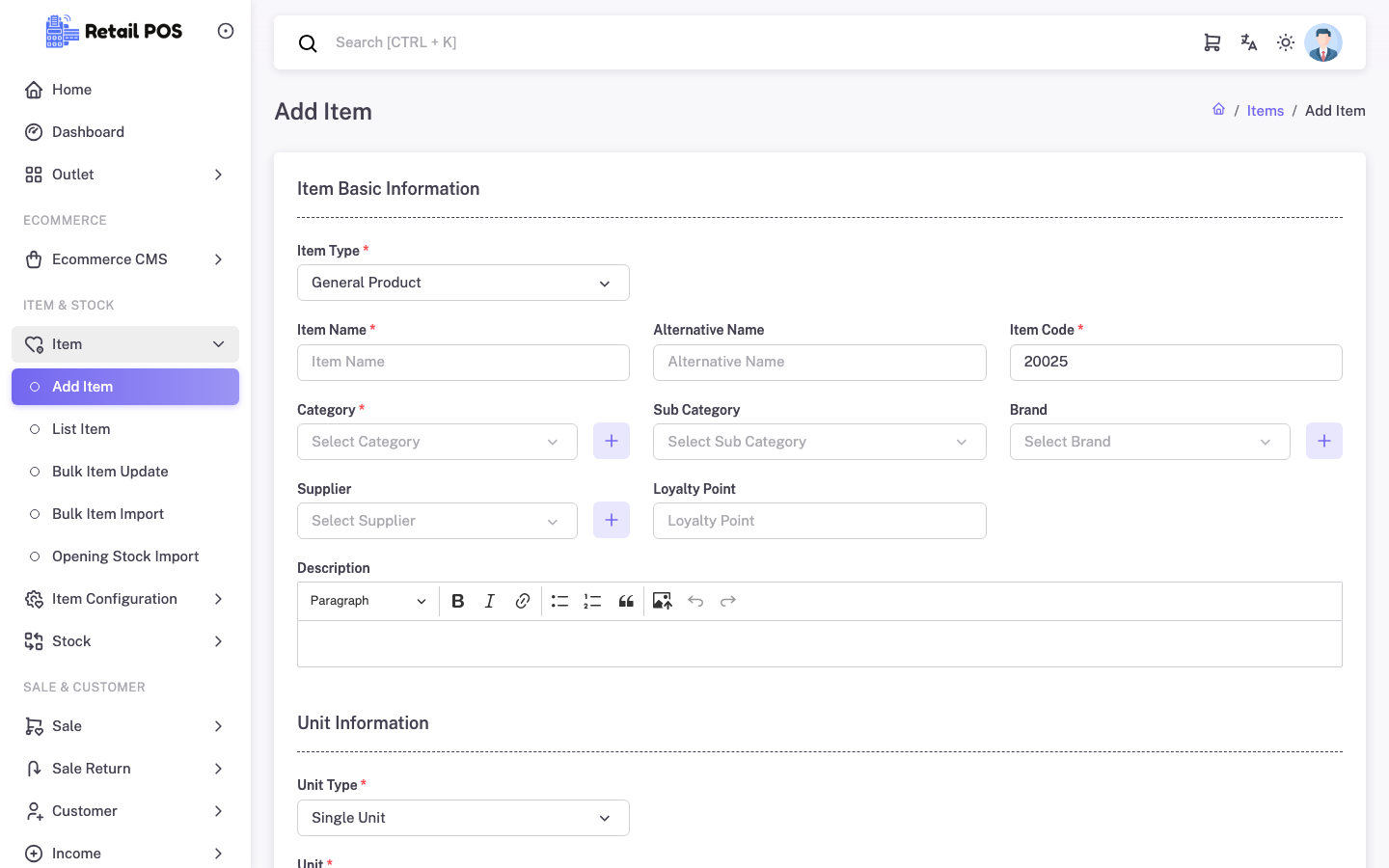
Task: Insert a link in description editor
Action: pyautogui.click(x=523, y=601)
